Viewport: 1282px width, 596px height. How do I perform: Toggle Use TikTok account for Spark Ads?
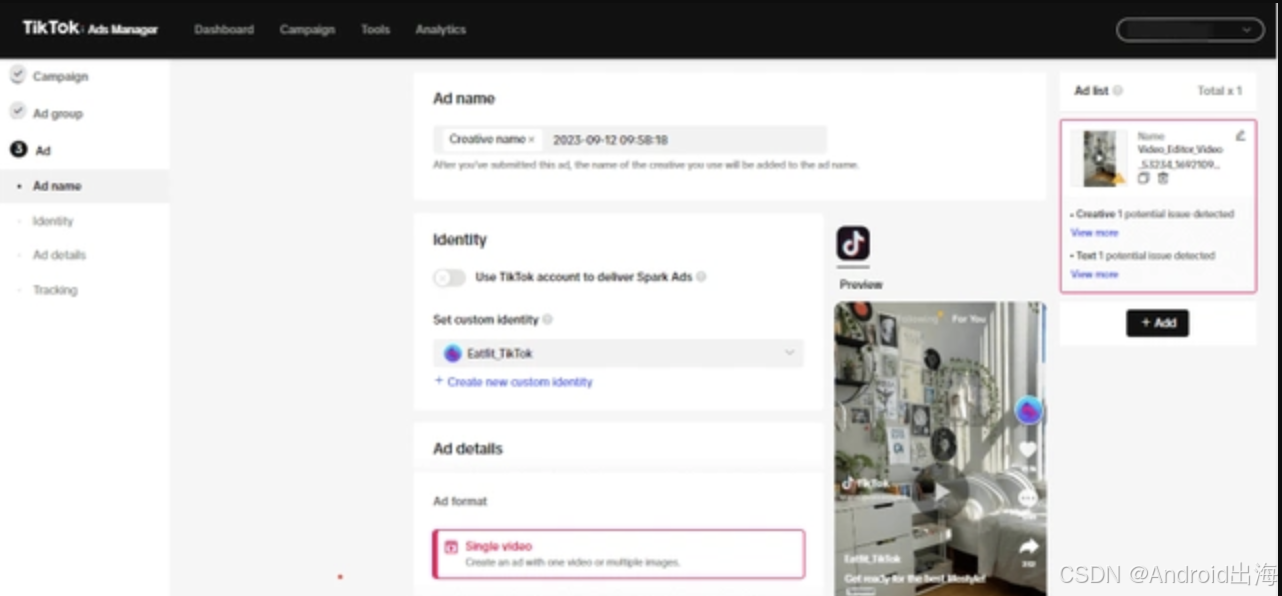(x=449, y=277)
